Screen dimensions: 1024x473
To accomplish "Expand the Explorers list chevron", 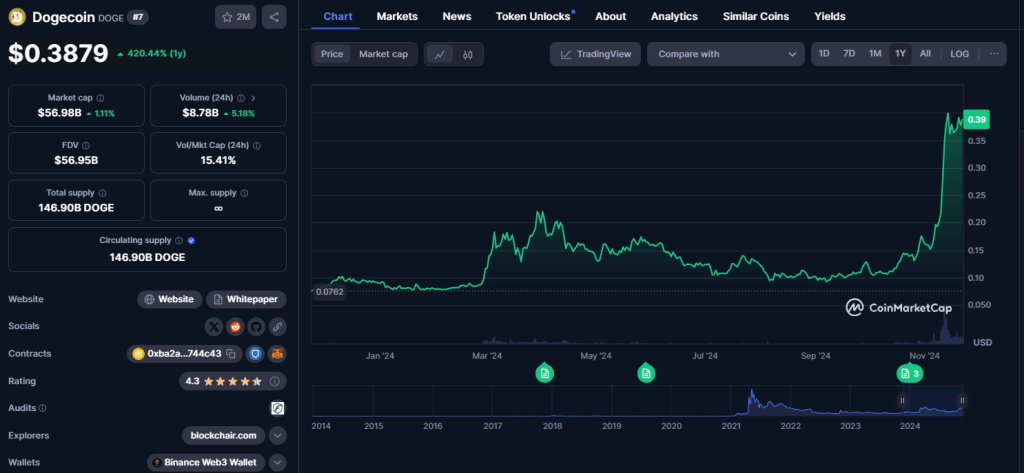I will 278,436.
